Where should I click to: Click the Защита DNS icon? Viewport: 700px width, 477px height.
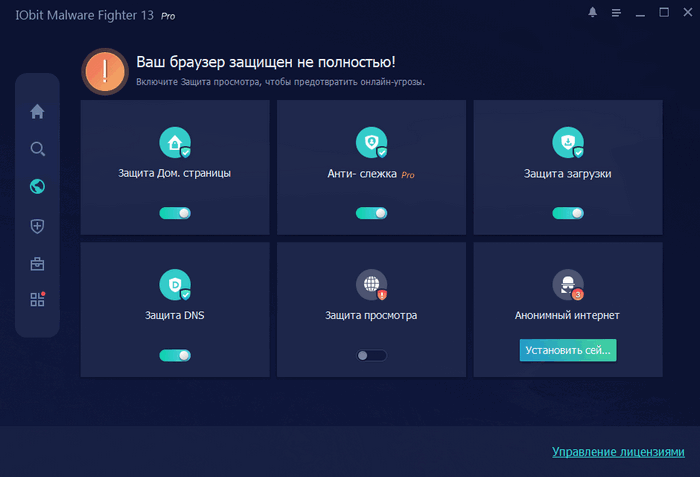pyautogui.click(x=175, y=285)
